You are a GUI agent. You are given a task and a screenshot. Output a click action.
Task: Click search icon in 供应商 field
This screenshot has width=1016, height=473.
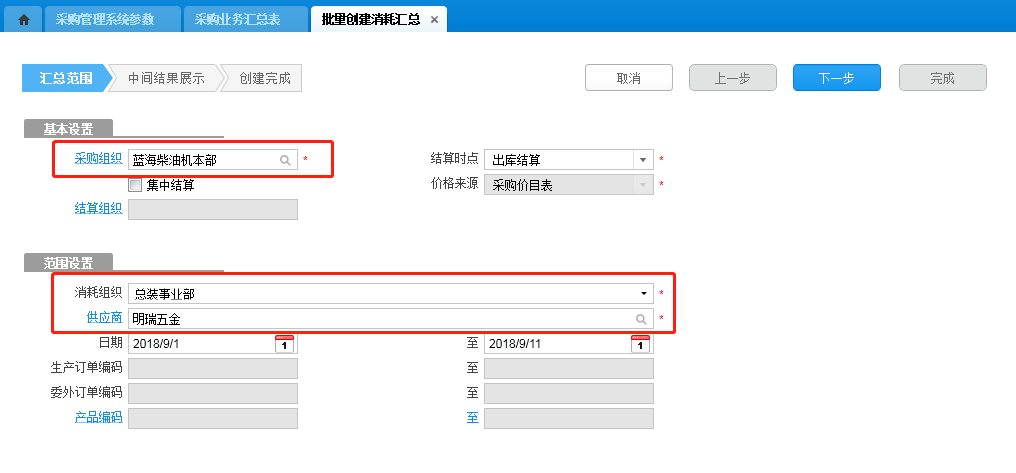click(642, 319)
